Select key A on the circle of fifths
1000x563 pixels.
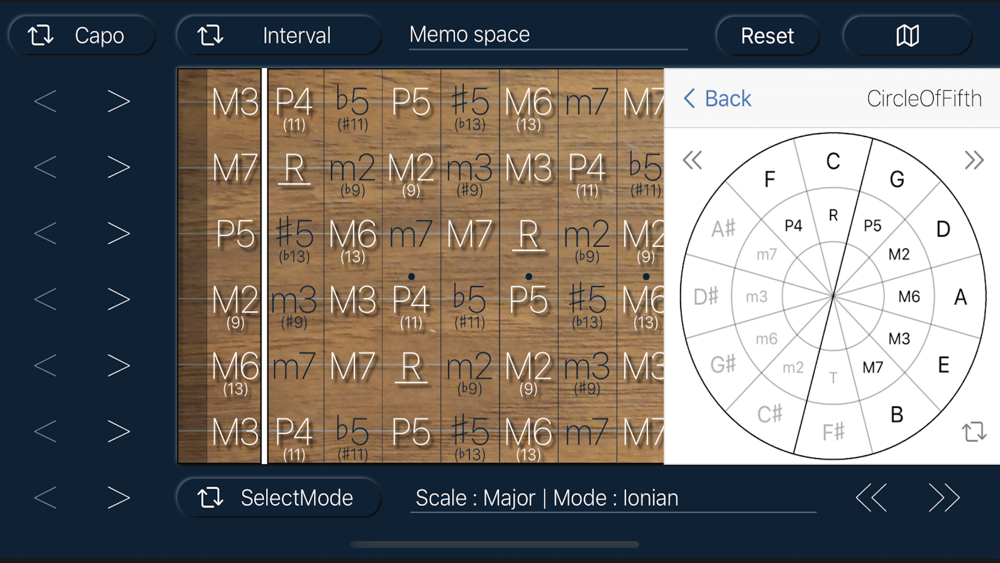click(x=960, y=297)
